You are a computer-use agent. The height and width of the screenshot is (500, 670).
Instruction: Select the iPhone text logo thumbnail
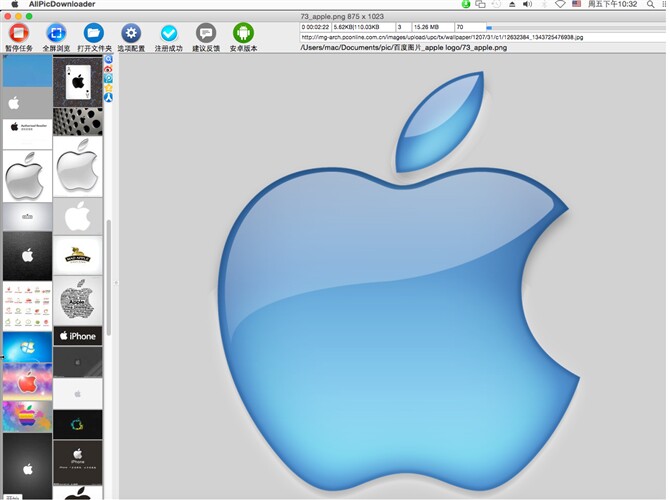click(x=78, y=336)
